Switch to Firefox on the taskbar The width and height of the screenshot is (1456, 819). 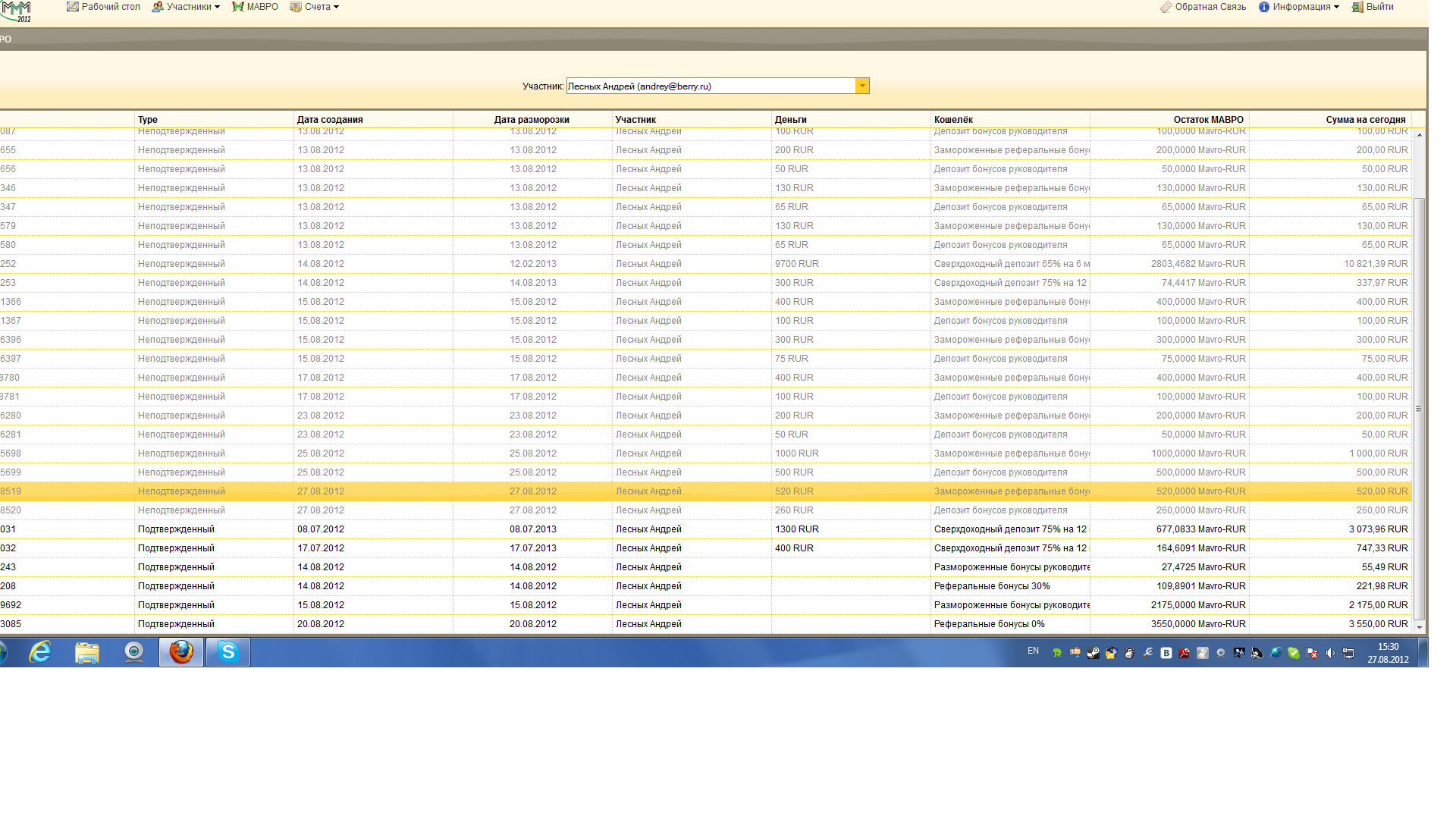tap(181, 652)
